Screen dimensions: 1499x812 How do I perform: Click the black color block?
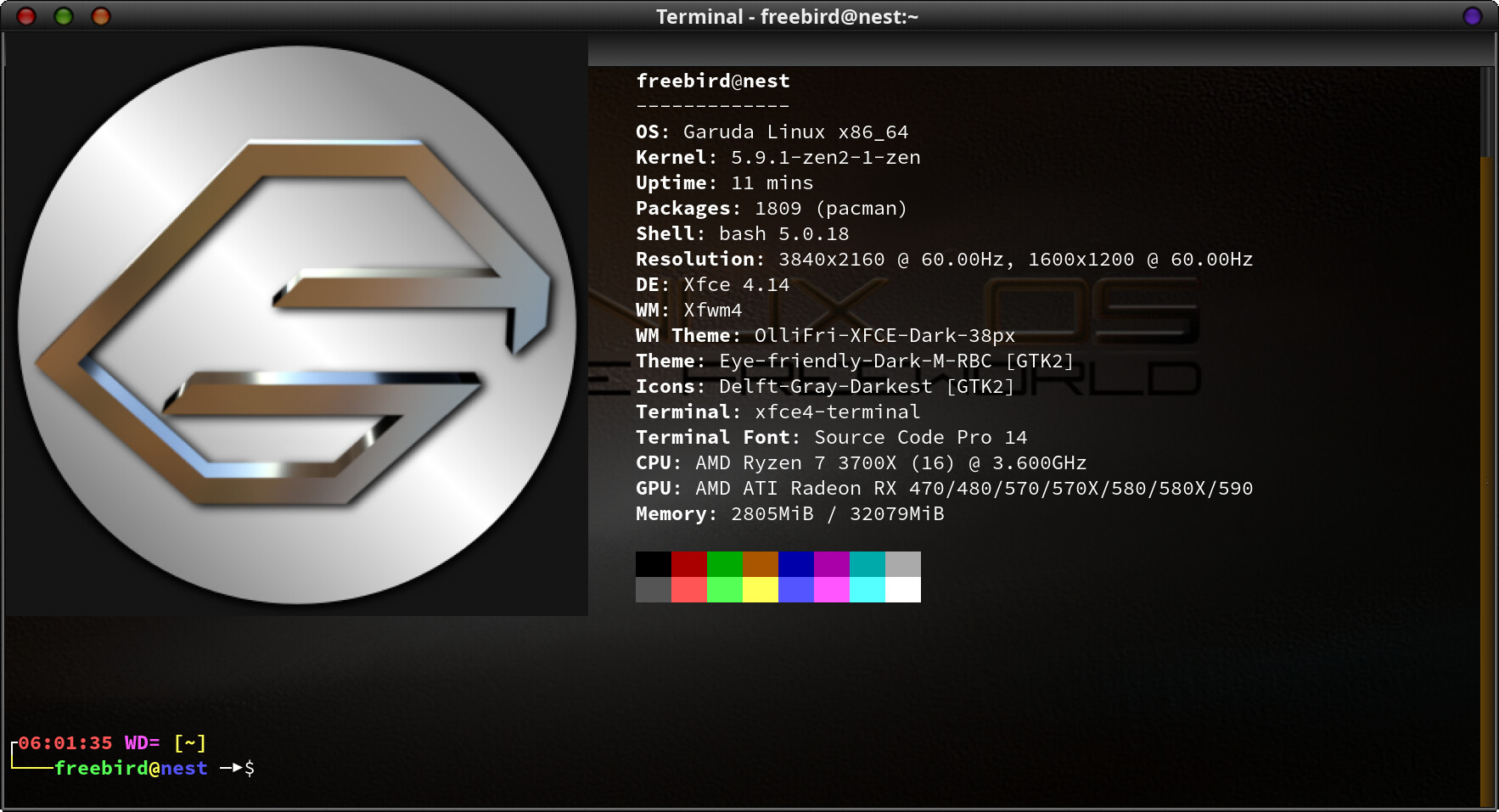click(654, 564)
